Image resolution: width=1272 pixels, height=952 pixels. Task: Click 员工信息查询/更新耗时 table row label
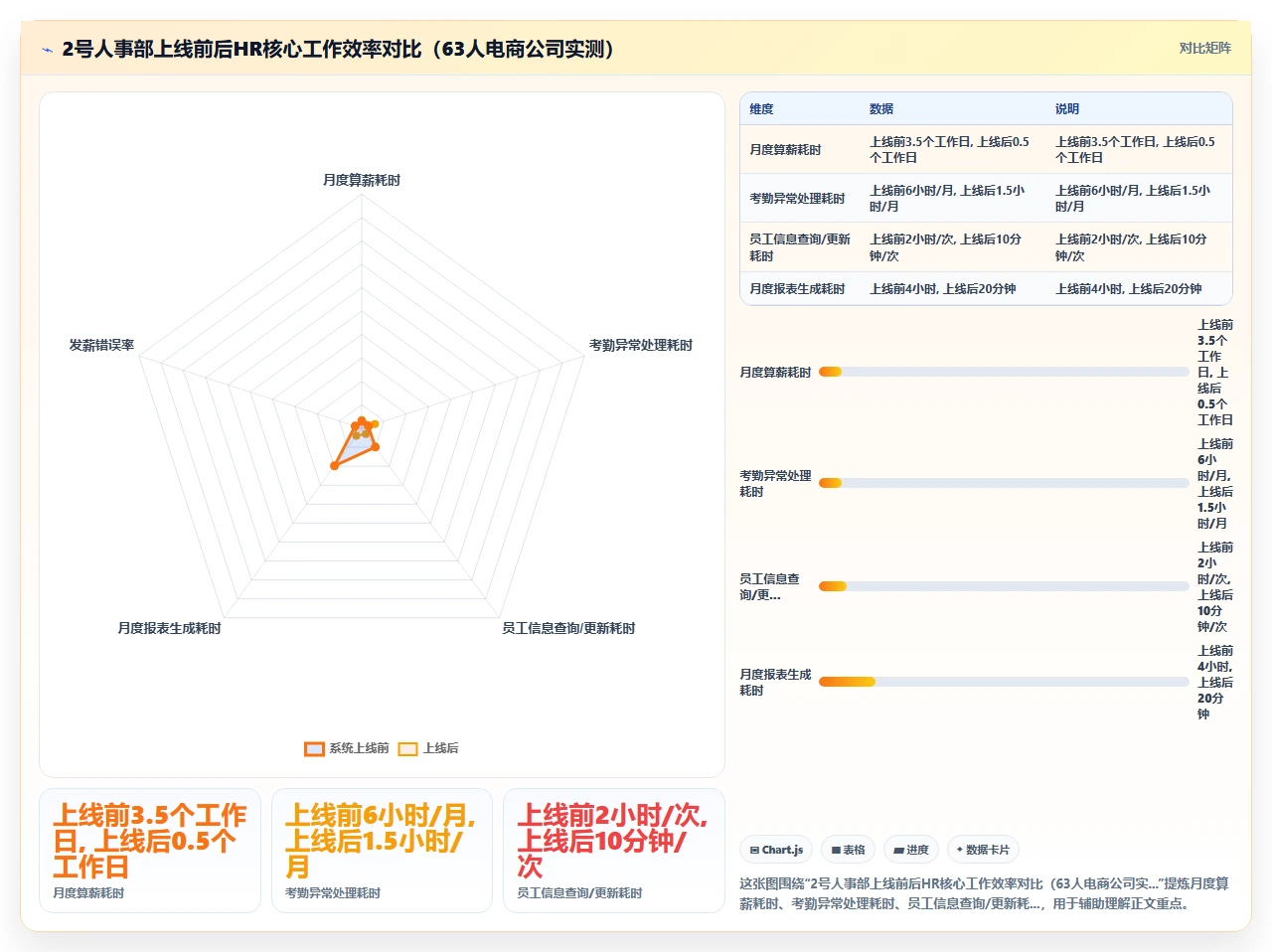pyautogui.click(x=800, y=247)
